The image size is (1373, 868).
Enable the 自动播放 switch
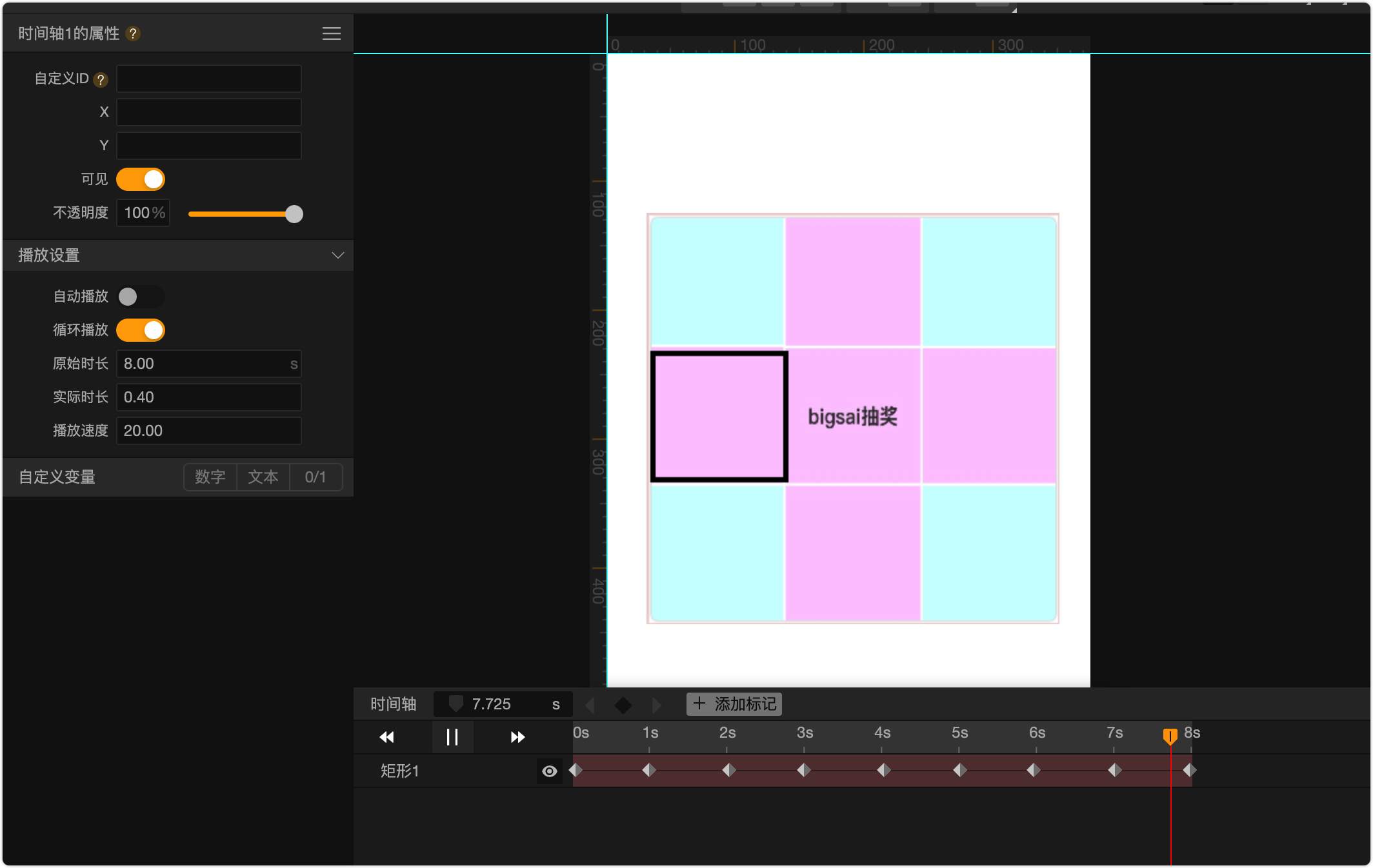pos(141,297)
